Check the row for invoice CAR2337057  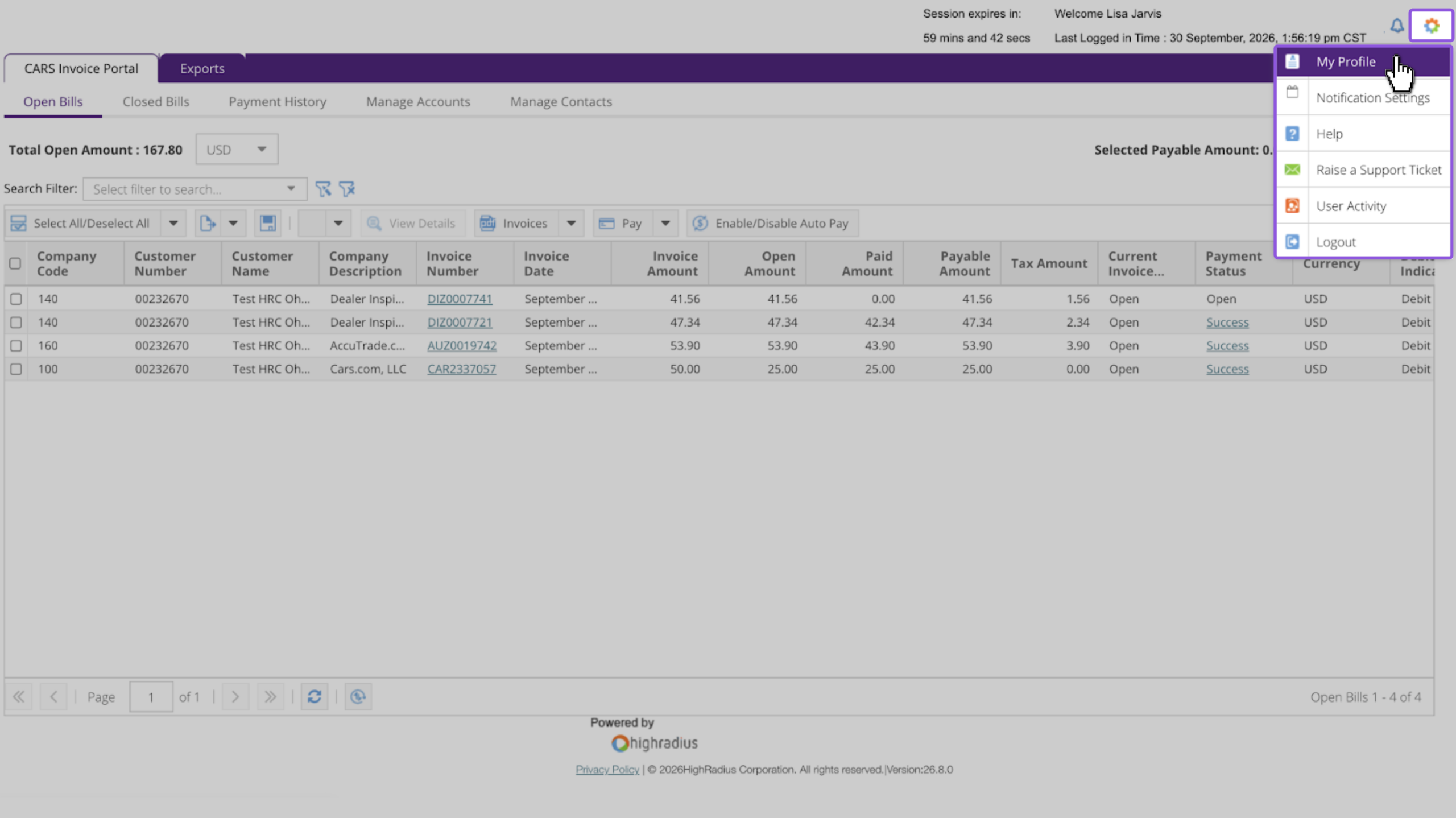(16, 369)
